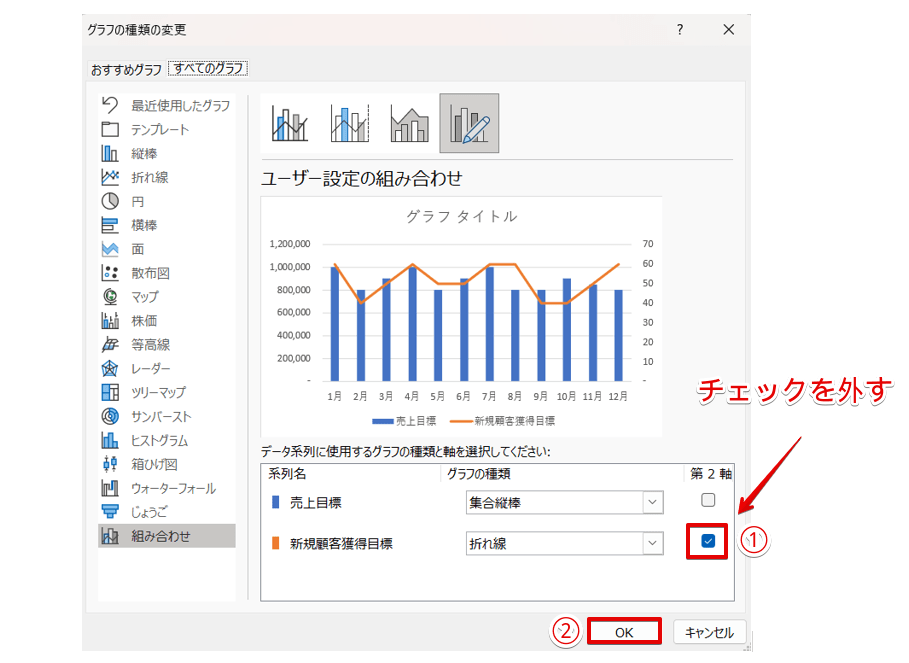Choose the レーダー radar chart category
Viewport: 909px width, 663px height.
coord(150,368)
